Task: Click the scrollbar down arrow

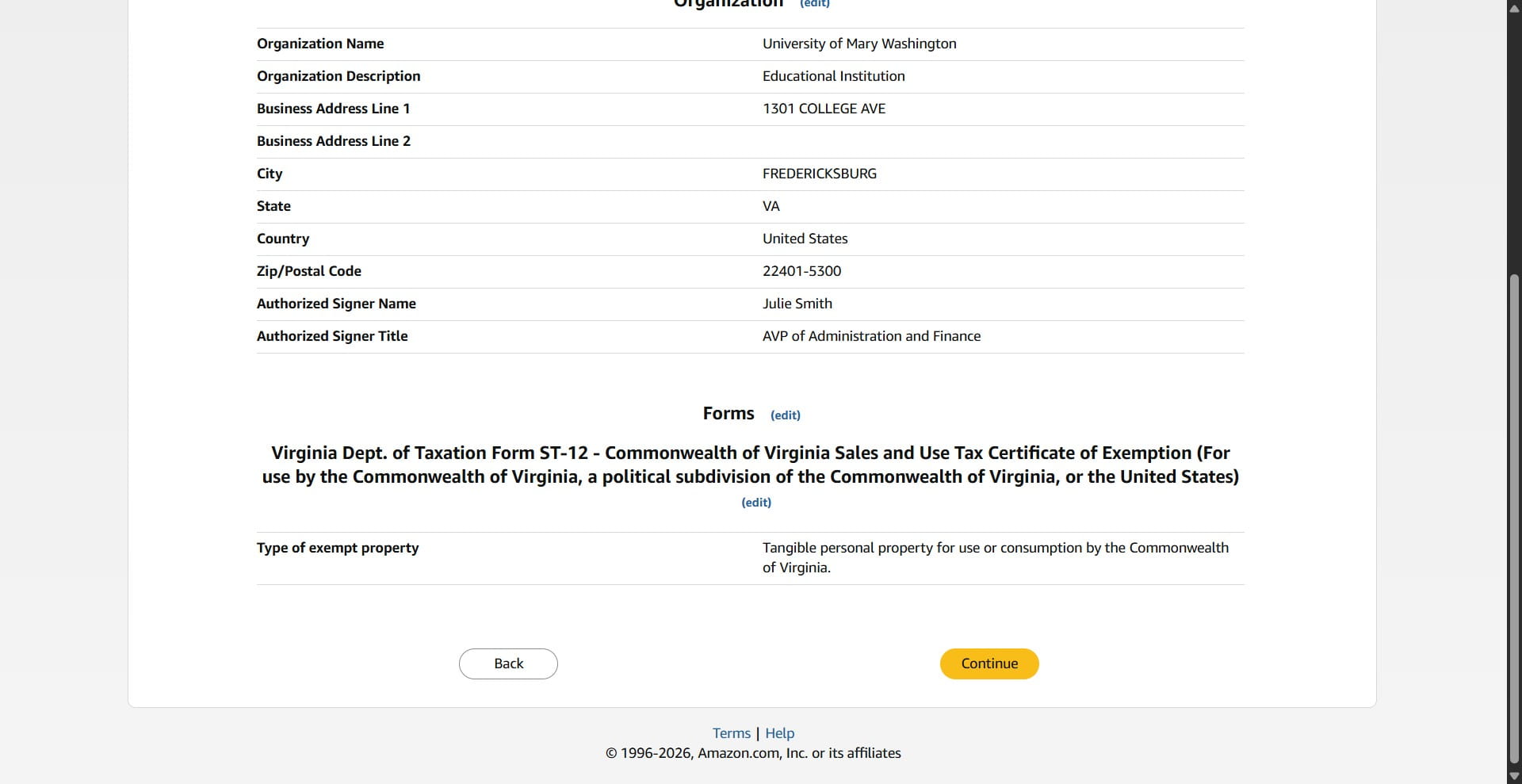Action: [x=1512, y=776]
